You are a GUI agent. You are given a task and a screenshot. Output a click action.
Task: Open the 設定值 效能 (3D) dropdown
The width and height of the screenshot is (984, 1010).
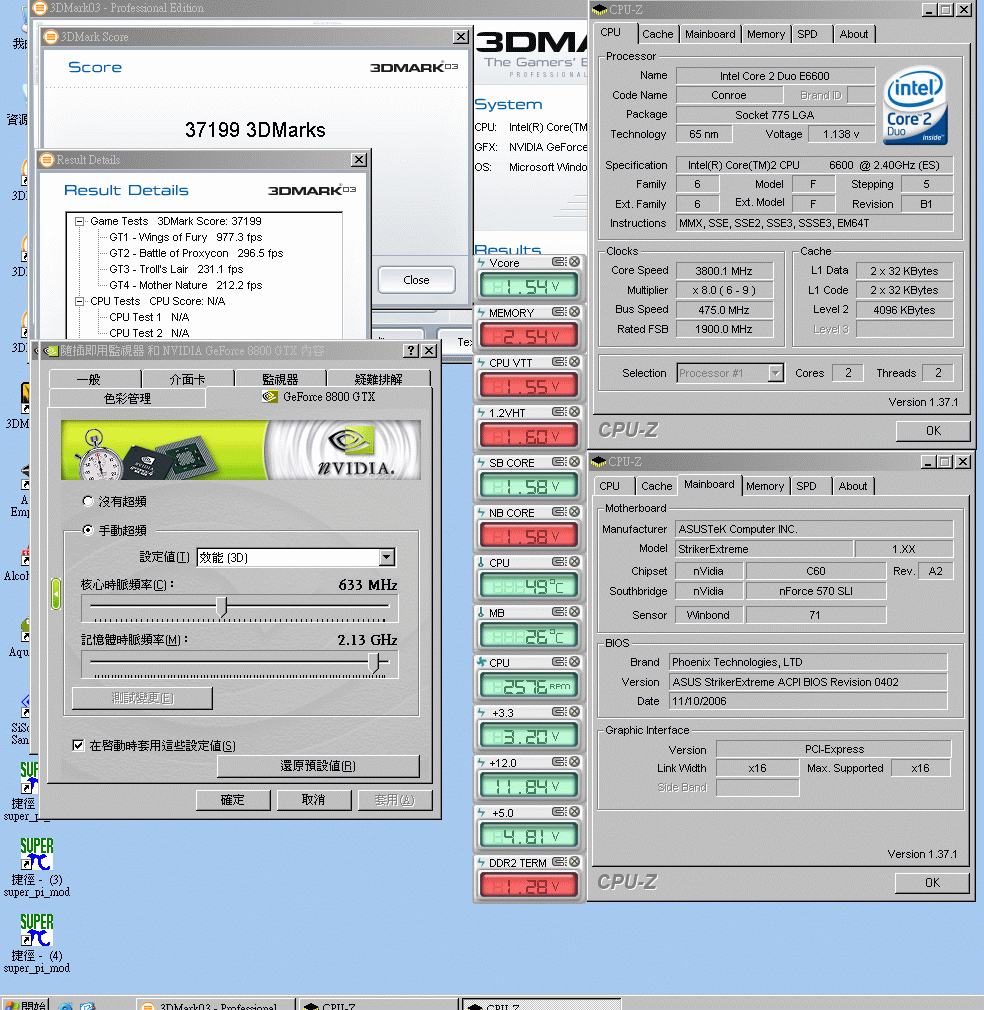pos(386,557)
